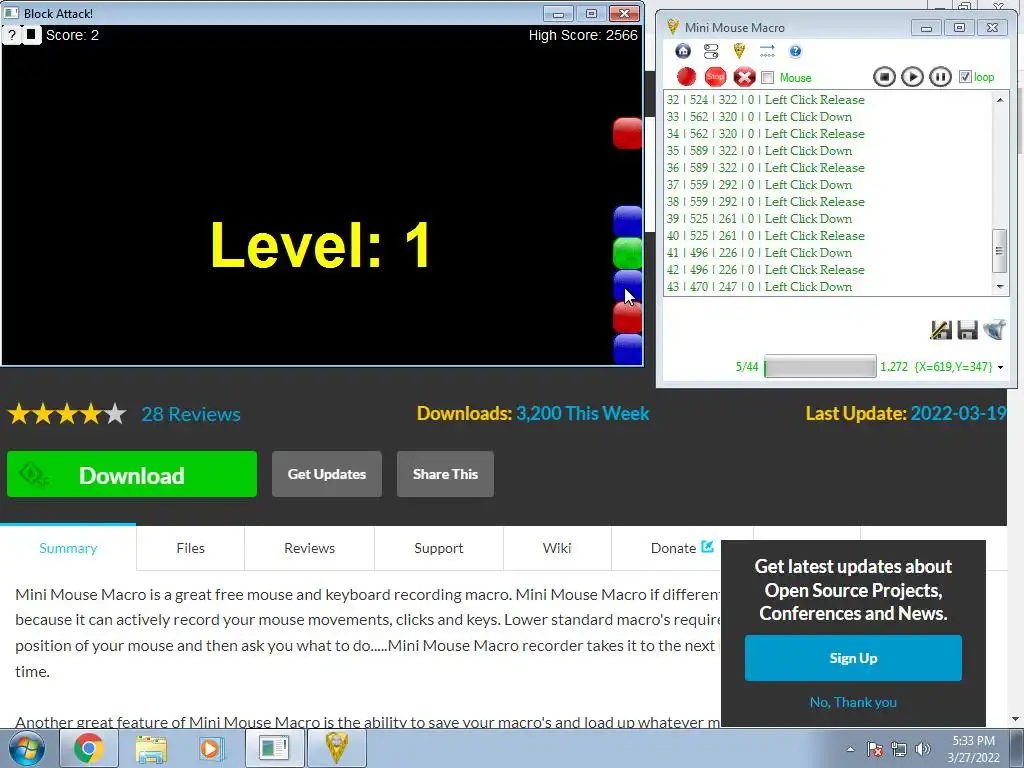Click the volume speaker tray icon
1024x768 pixels.
click(x=923, y=749)
